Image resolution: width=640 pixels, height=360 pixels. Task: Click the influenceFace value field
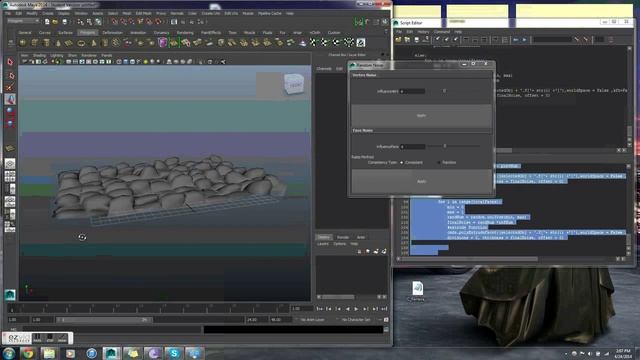(413, 146)
